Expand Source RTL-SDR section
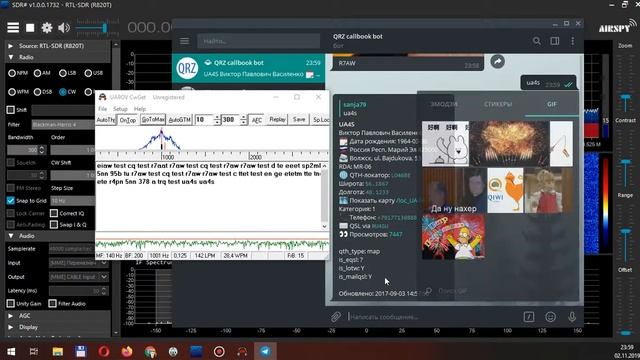Image resolution: width=640 pixels, height=360 pixels. click(11, 46)
